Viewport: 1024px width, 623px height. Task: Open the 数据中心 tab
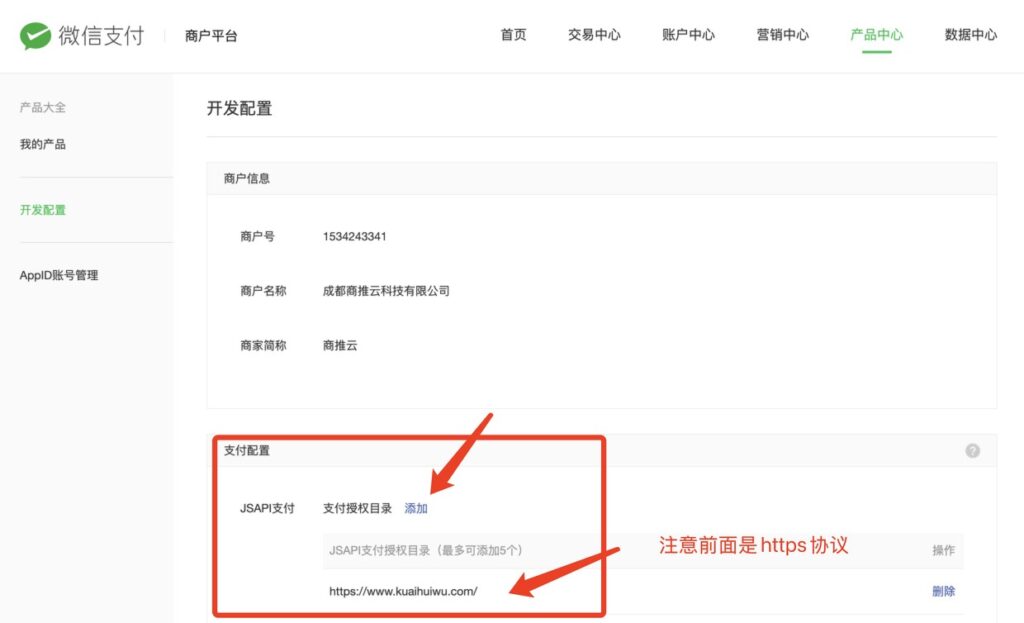[970, 35]
